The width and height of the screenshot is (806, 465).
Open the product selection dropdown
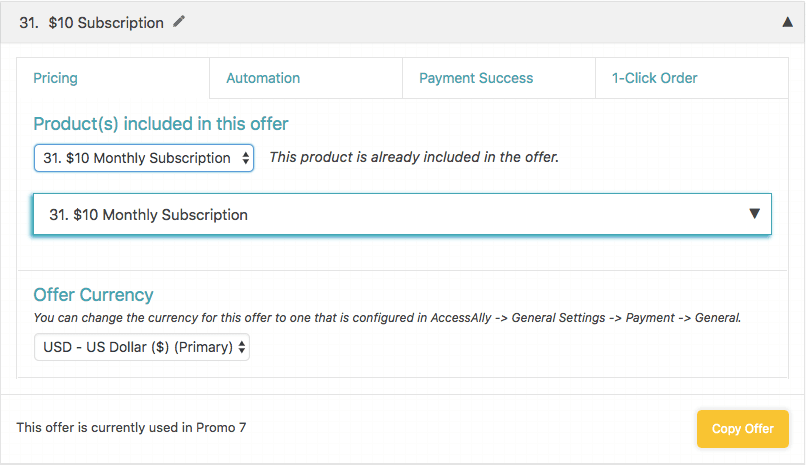[x=144, y=158]
